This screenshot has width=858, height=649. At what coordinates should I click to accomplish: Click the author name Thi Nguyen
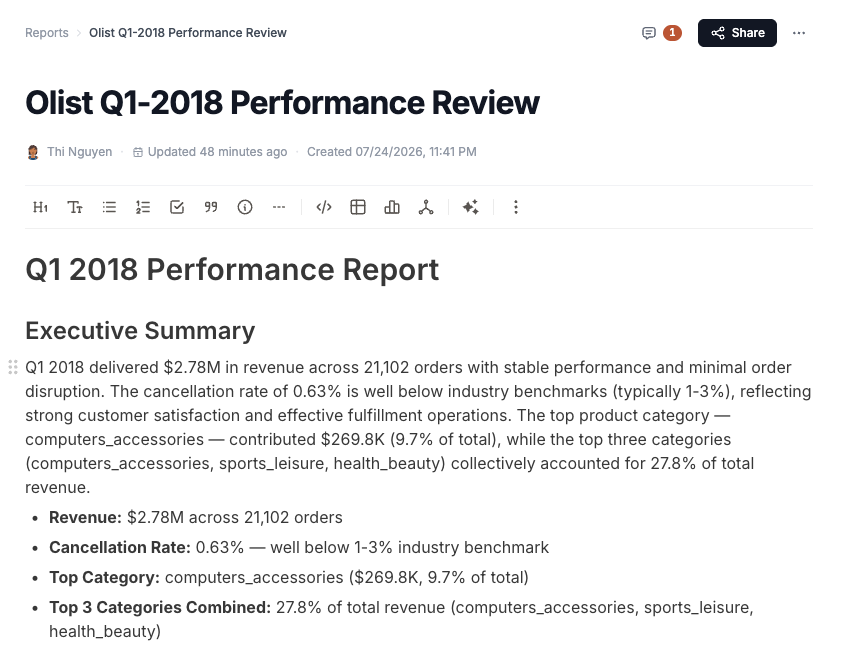click(x=79, y=152)
